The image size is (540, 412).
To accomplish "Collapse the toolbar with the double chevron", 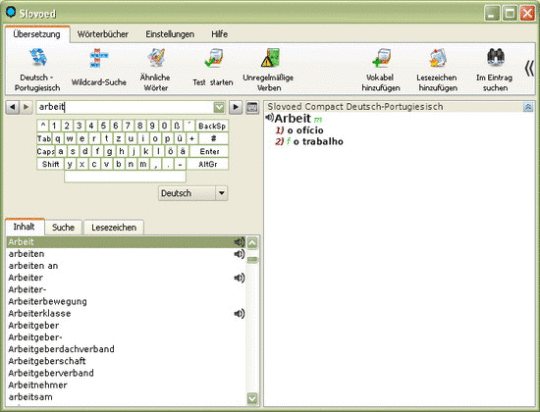I will (529, 68).
